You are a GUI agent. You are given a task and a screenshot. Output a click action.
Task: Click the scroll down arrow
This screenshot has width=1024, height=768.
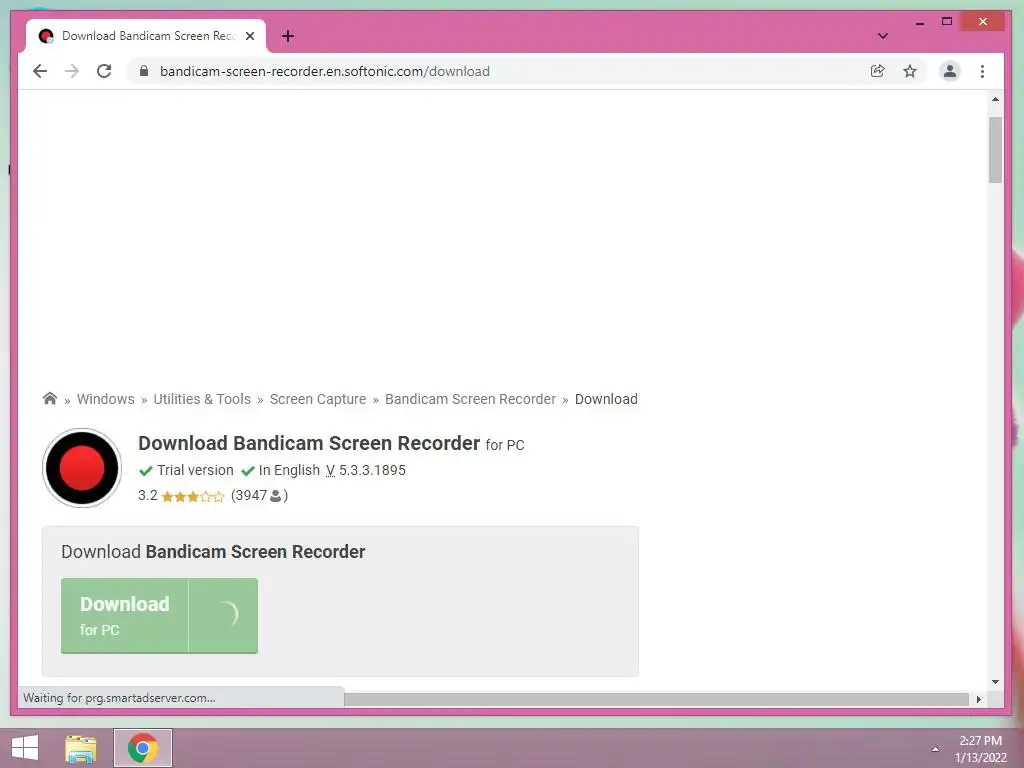995,682
